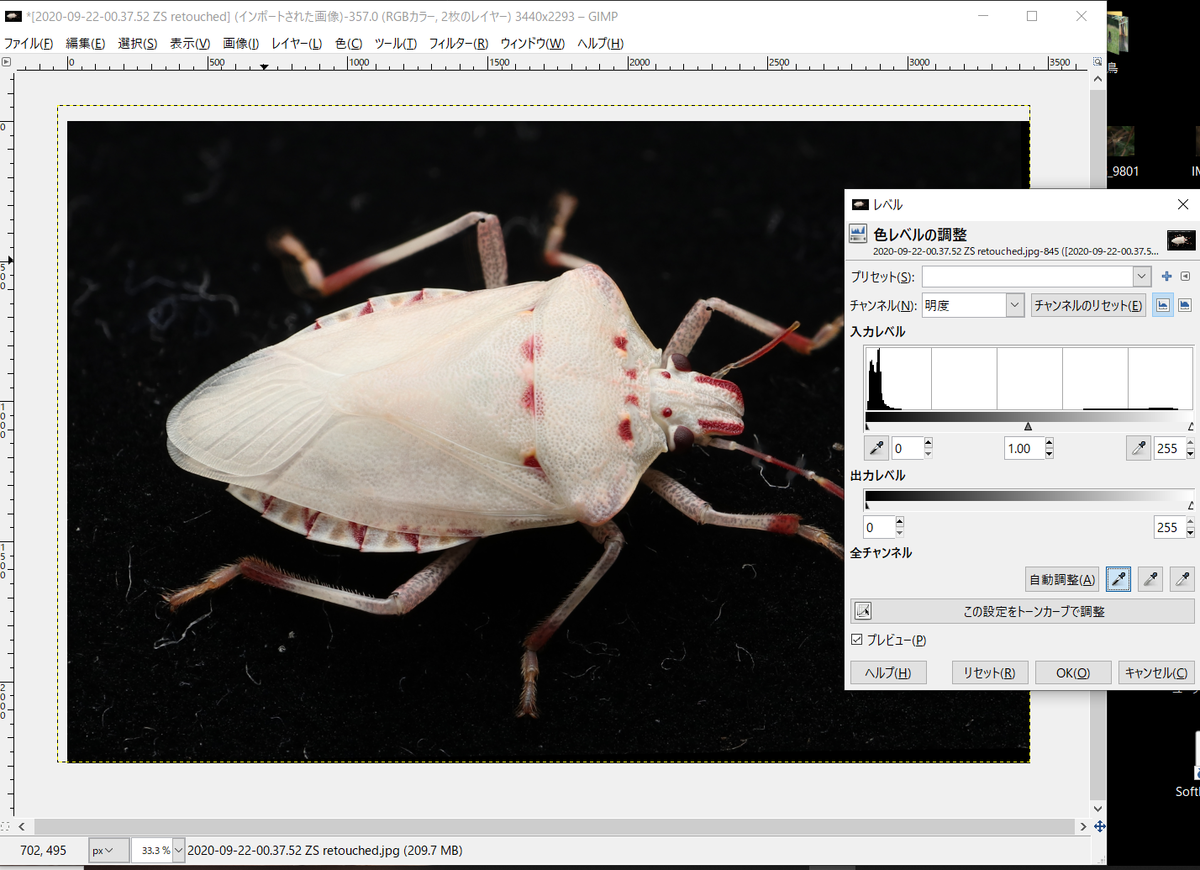Click the horizontal scrollbar left arrow

(x=22, y=827)
